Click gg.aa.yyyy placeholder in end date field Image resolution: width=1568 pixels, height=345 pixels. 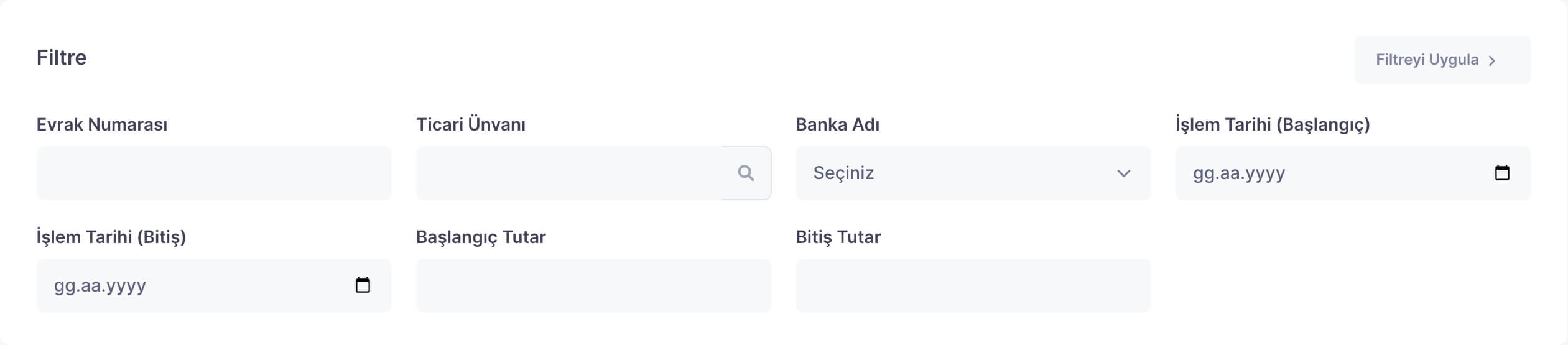coord(100,285)
